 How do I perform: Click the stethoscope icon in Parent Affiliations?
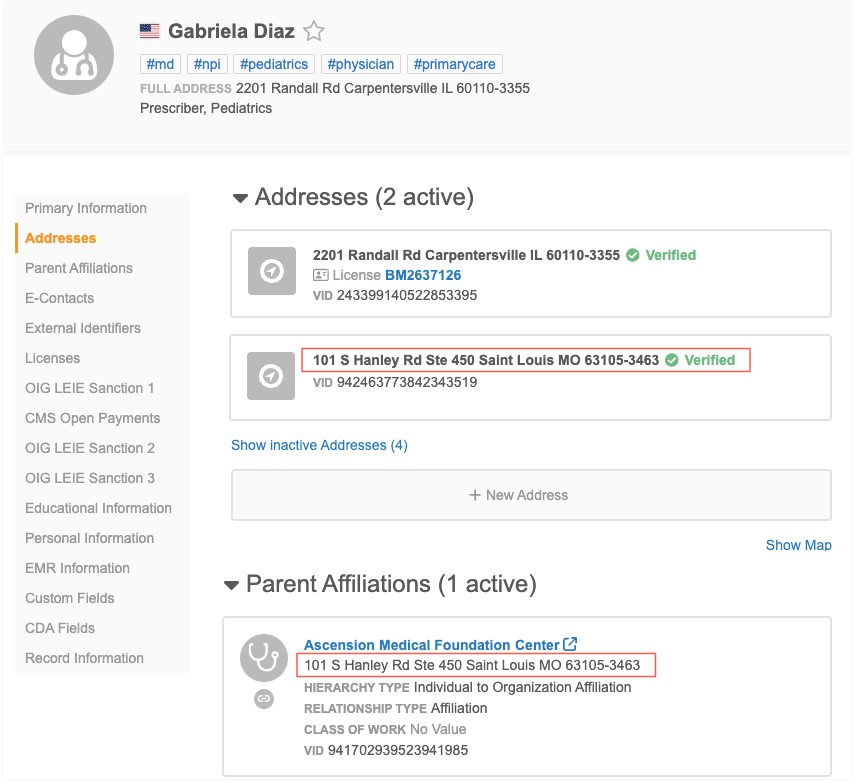pos(264,658)
